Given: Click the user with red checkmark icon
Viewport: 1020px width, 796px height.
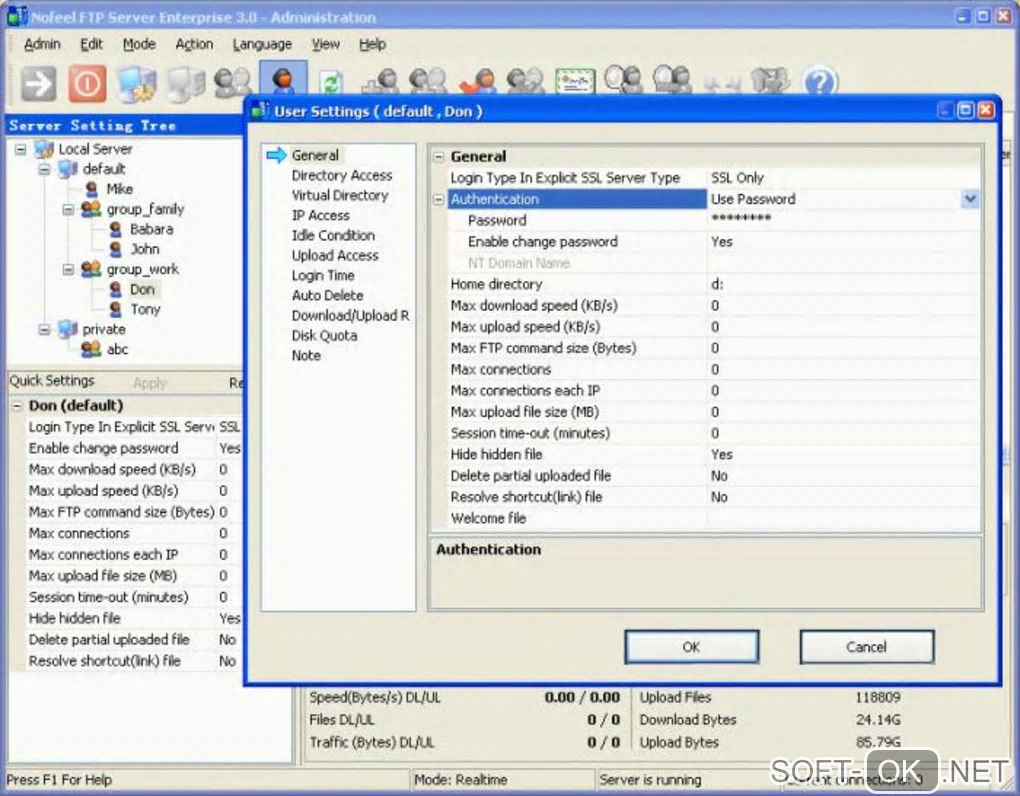Looking at the screenshot, I should click(477, 83).
